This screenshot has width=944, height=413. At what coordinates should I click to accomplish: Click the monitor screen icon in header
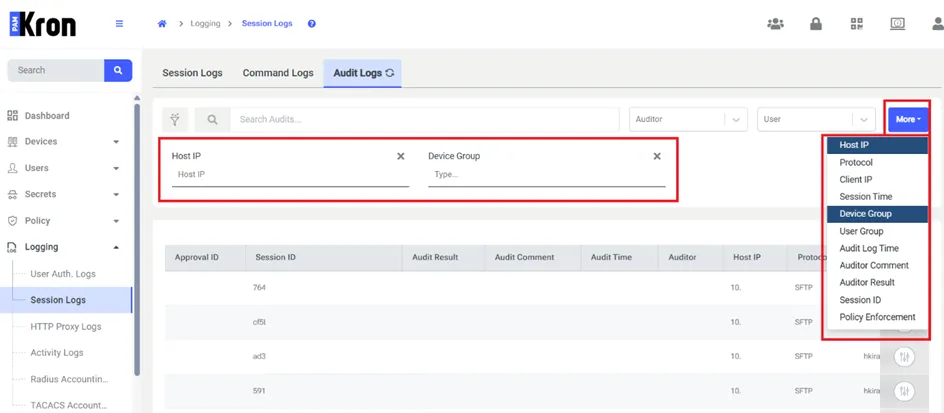(x=898, y=24)
